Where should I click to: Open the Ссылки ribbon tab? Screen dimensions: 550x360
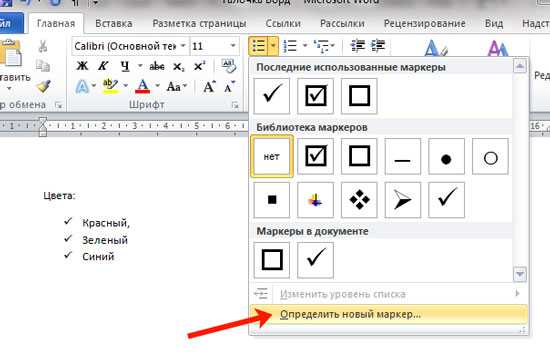283,24
